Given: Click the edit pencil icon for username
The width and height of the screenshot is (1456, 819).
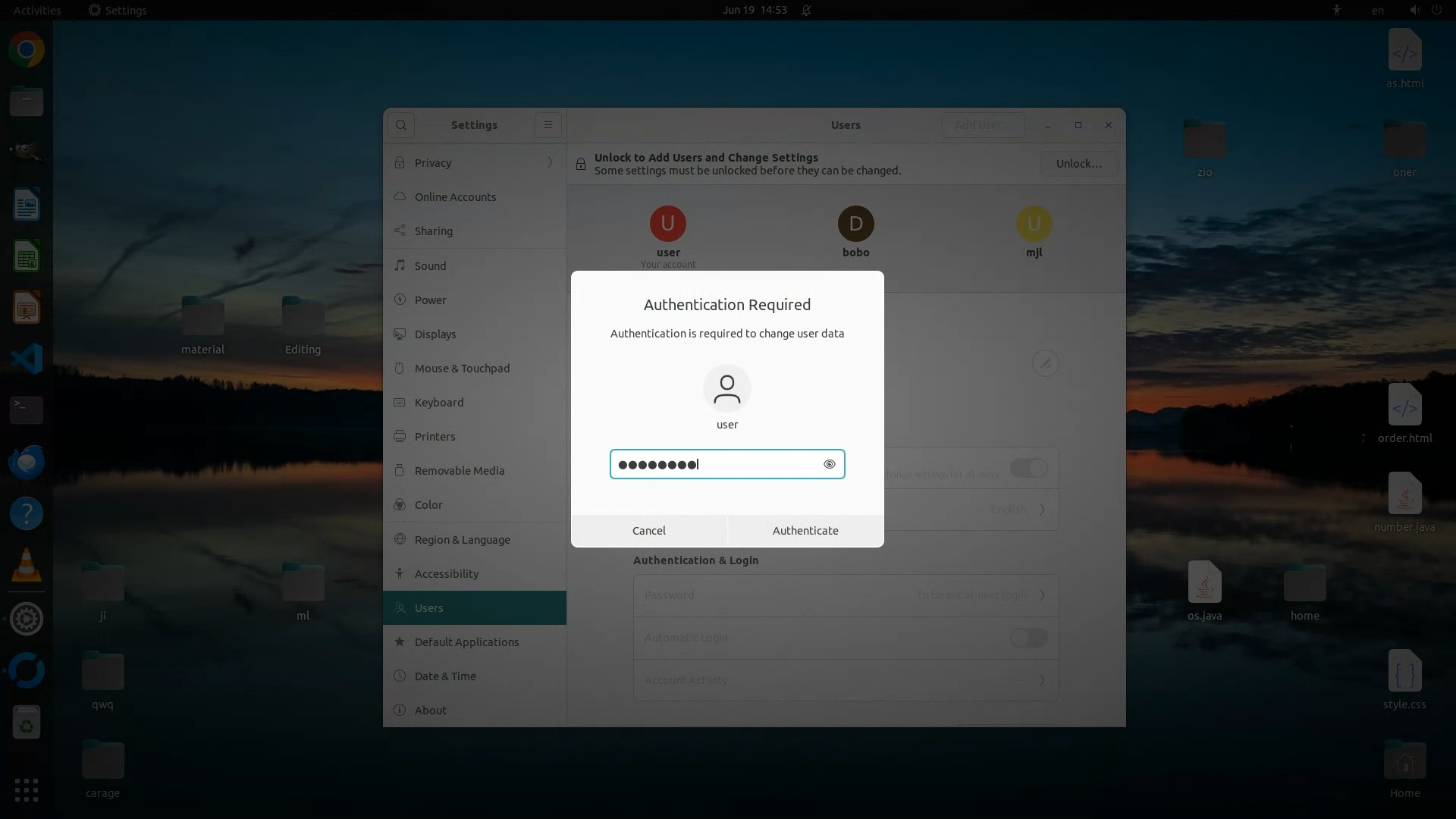Looking at the screenshot, I should [1045, 363].
